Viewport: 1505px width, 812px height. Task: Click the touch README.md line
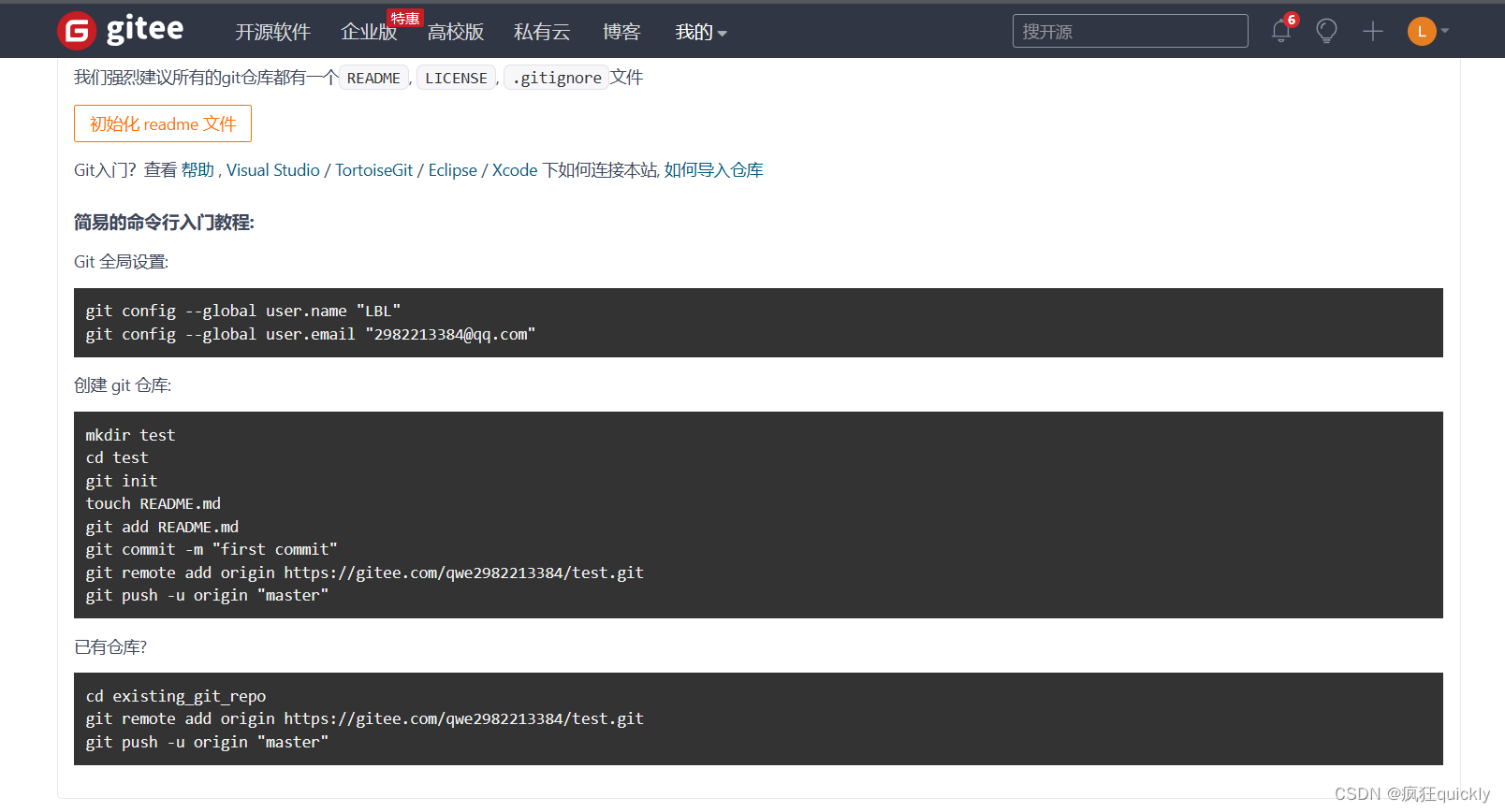tap(153, 503)
